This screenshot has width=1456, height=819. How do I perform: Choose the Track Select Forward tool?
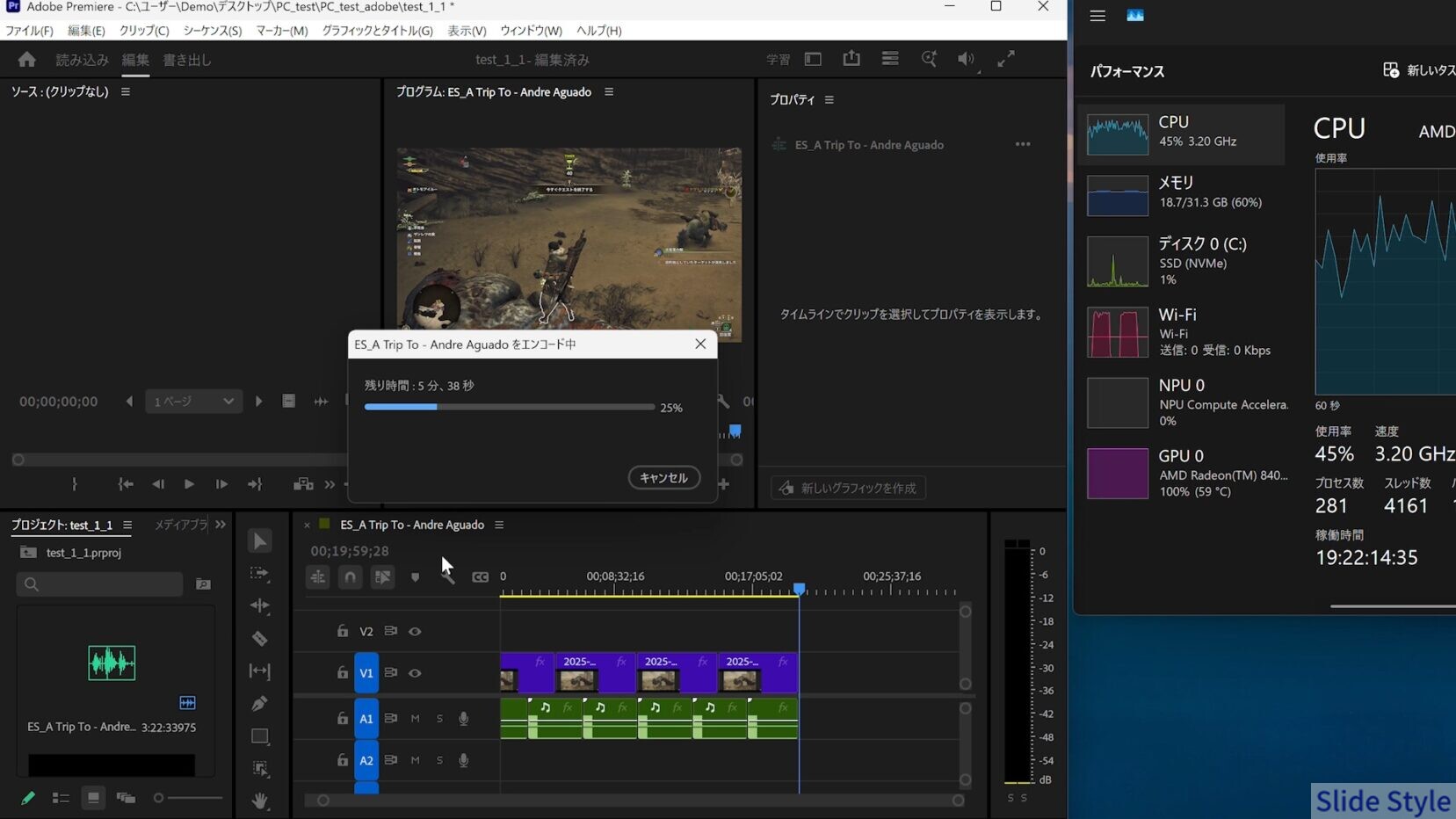pyautogui.click(x=259, y=573)
